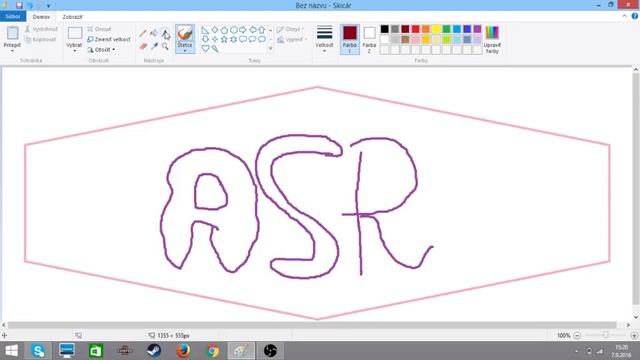Activate Farba 1 color slot
Image resolution: width=640 pixels, height=360 pixels.
coord(350,40)
